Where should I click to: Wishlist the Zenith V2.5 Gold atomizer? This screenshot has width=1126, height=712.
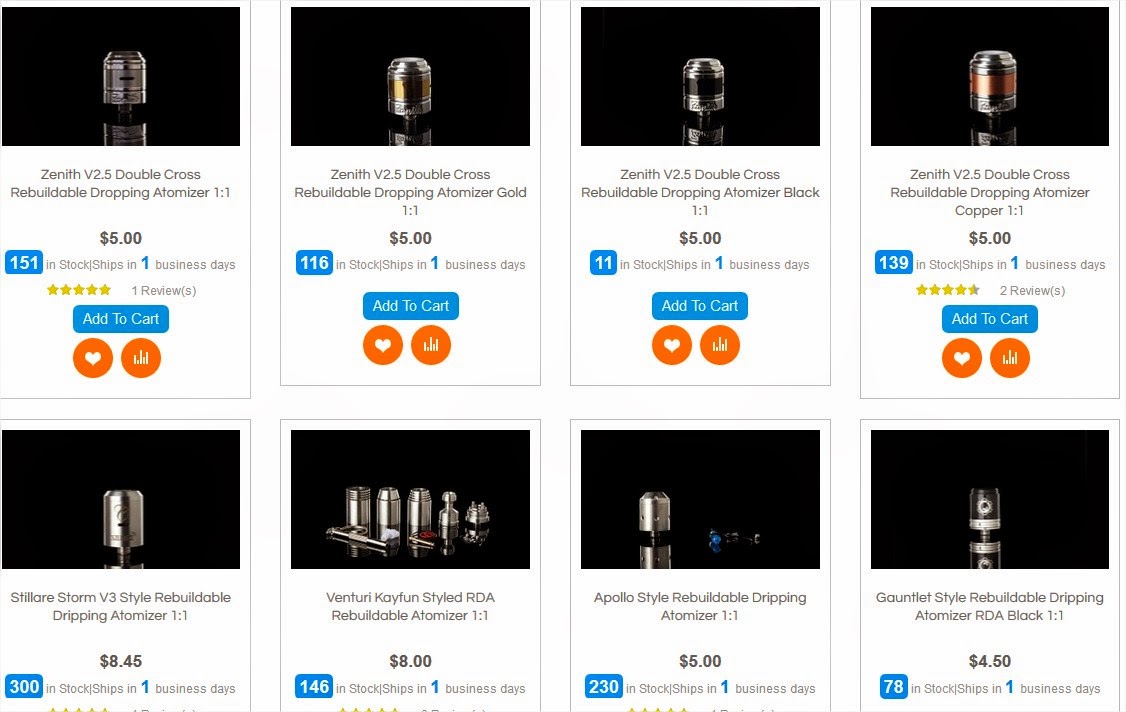pyautogui.click(x=383, y=345)
